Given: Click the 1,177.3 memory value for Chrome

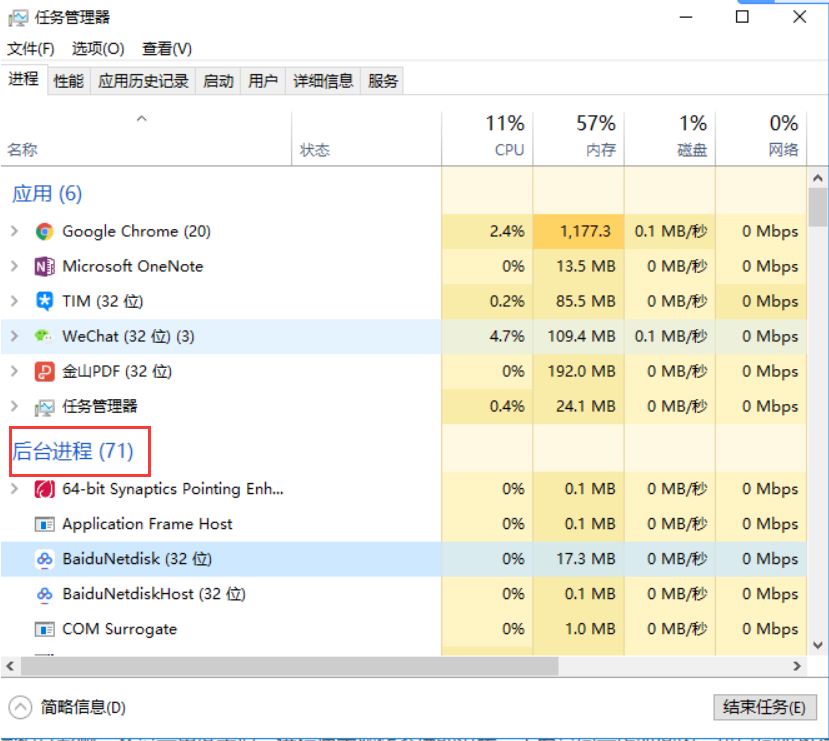Looking at the screenshot, I should (585, 231).
